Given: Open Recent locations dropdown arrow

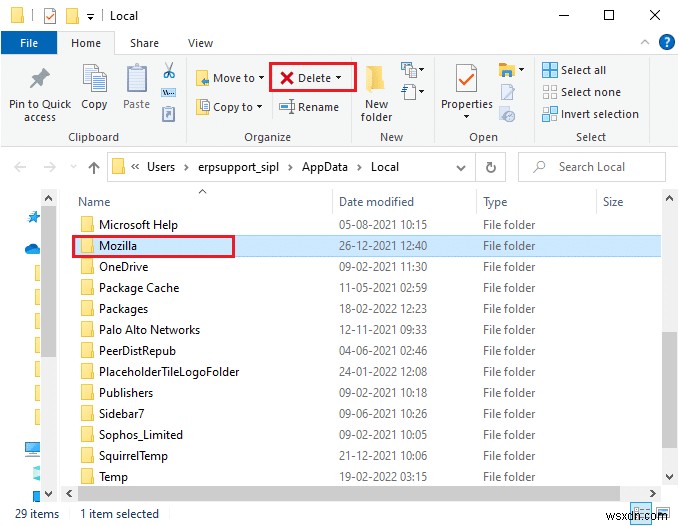Looking at the screenshot, I should (x=73, y=167).
